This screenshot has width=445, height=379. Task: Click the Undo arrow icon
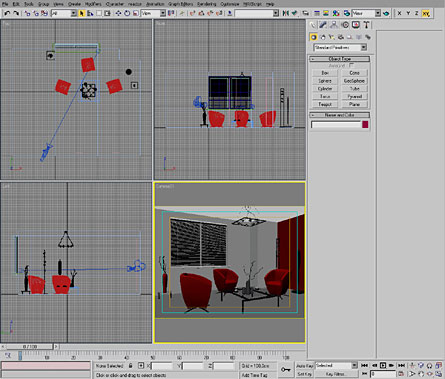(7, 13)
